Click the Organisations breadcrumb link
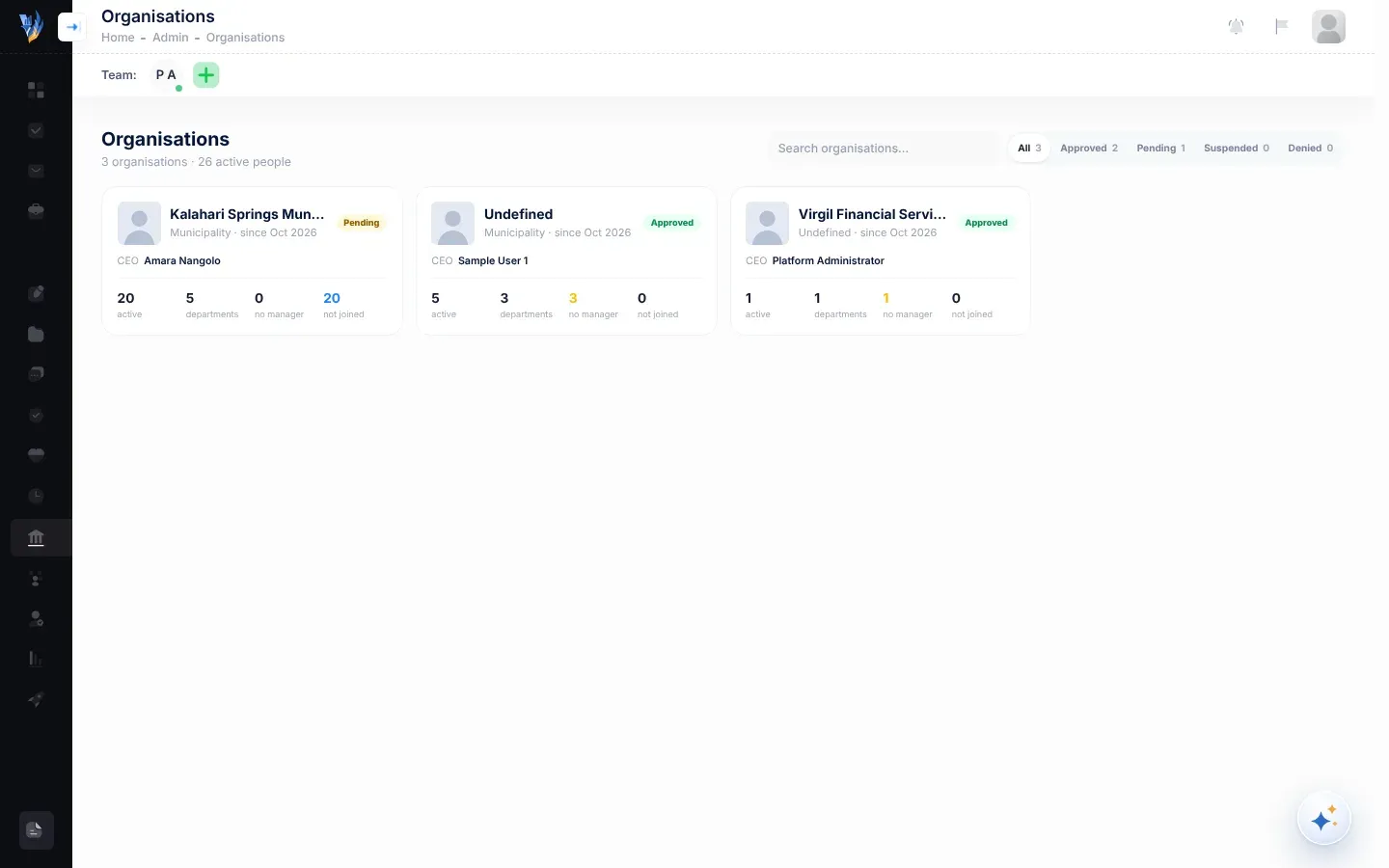 click(245, 38)
